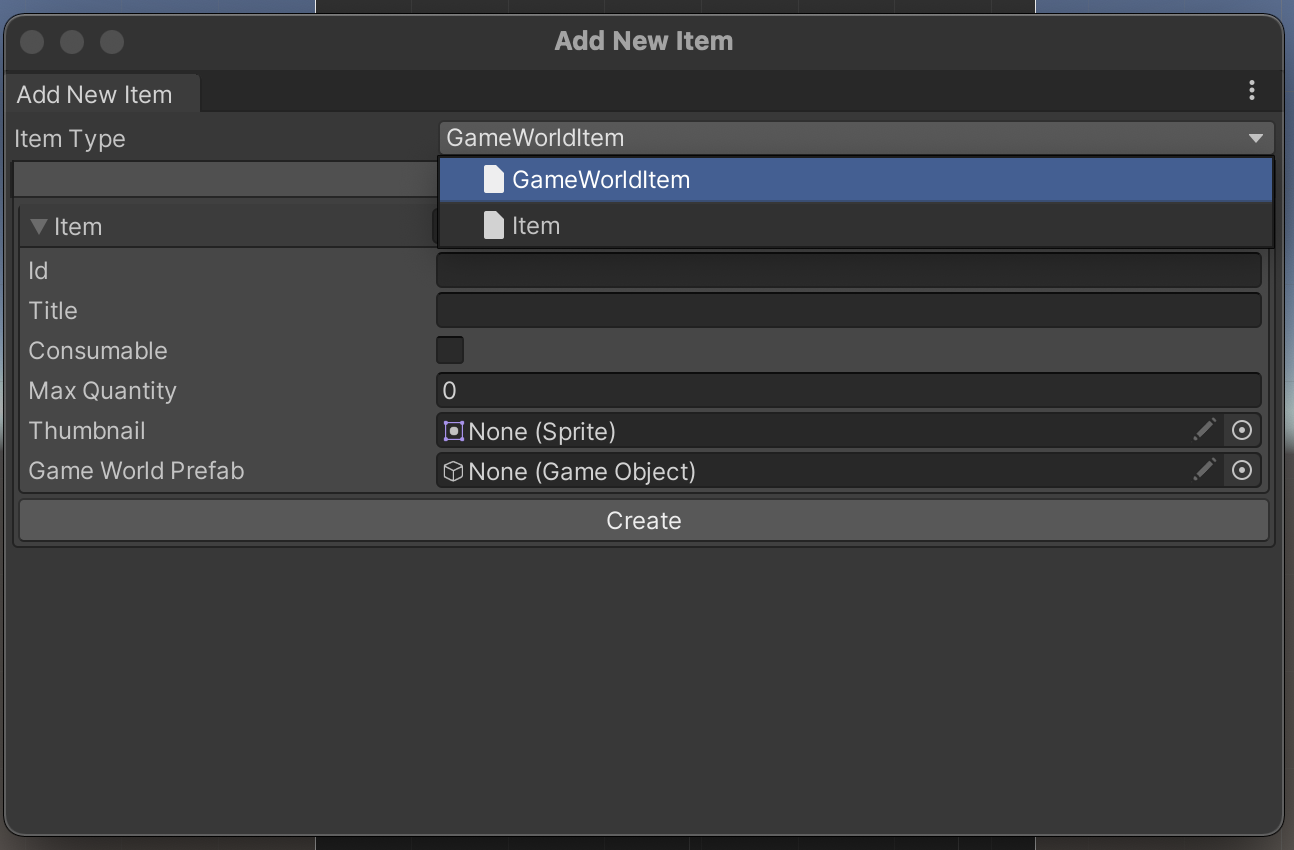Image resolution: width=1294 pixels, height=850 pixels.
Task: Focus the Id text field
Action: tap(849, 270)
